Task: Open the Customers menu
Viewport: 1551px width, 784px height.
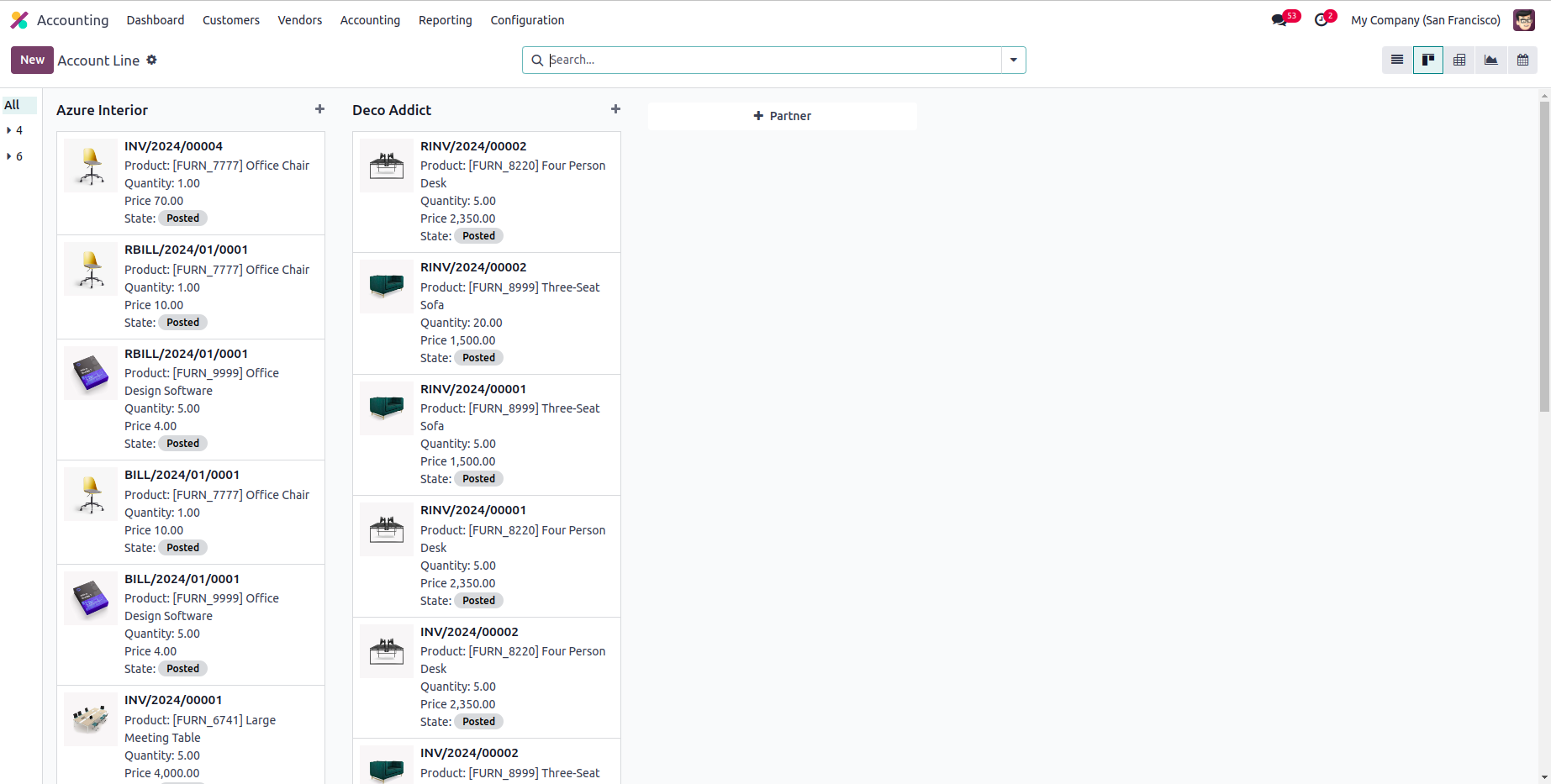Action: coord(231,20)
